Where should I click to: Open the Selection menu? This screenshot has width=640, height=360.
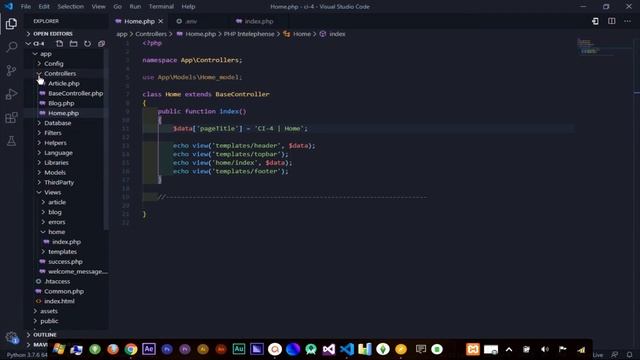tap(70, 7)
